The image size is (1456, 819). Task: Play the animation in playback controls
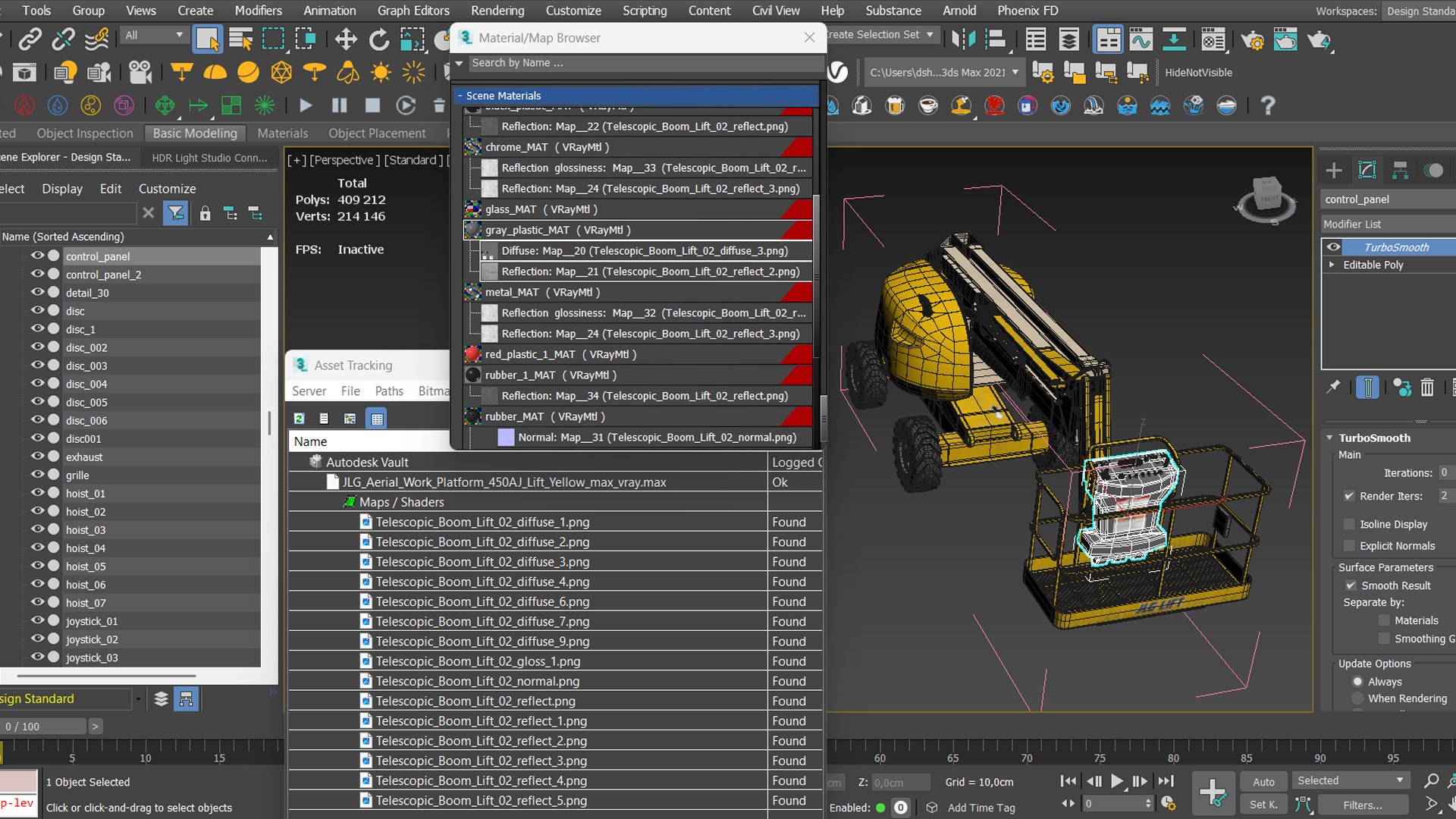[1117, 781]
